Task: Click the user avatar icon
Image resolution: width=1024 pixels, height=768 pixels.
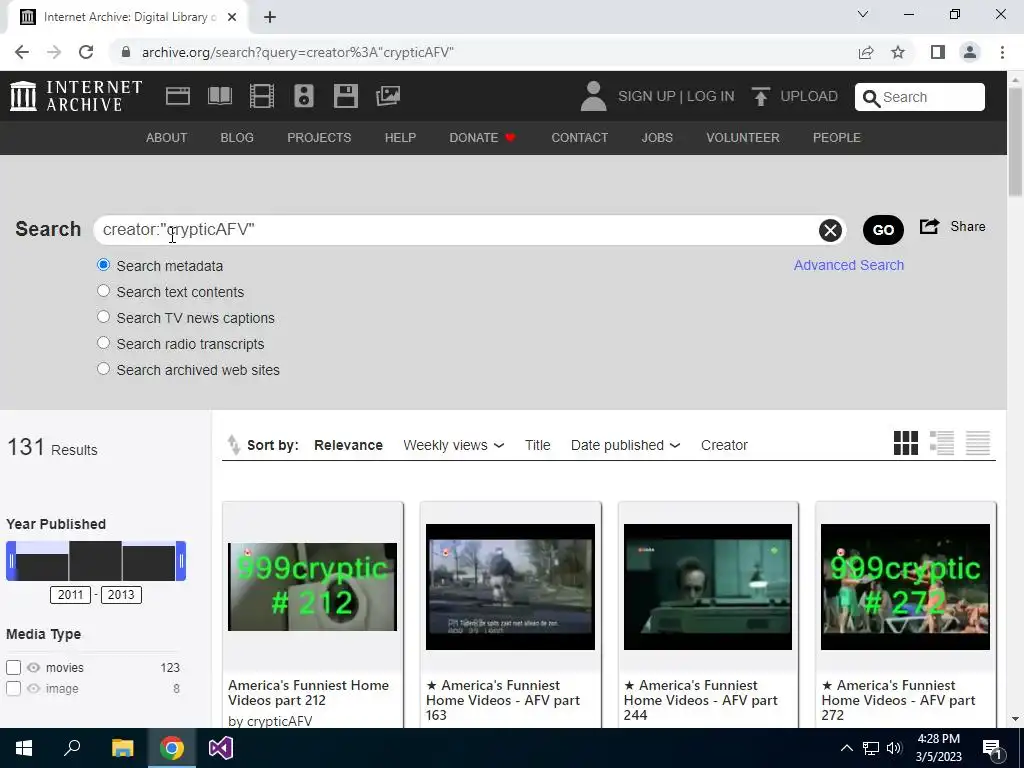Action: point(593,96)
